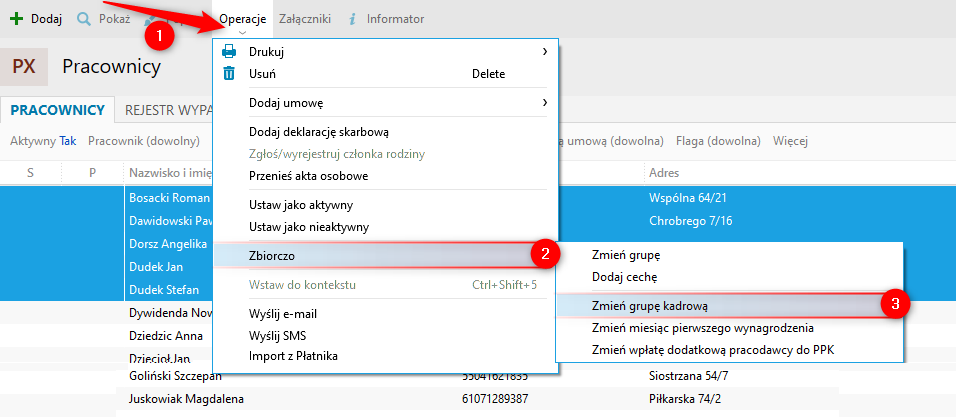This screenshot has width=956, height=417.
Task: Expand the Dodaj umowę submenu arrow
Action: (544, 102)
